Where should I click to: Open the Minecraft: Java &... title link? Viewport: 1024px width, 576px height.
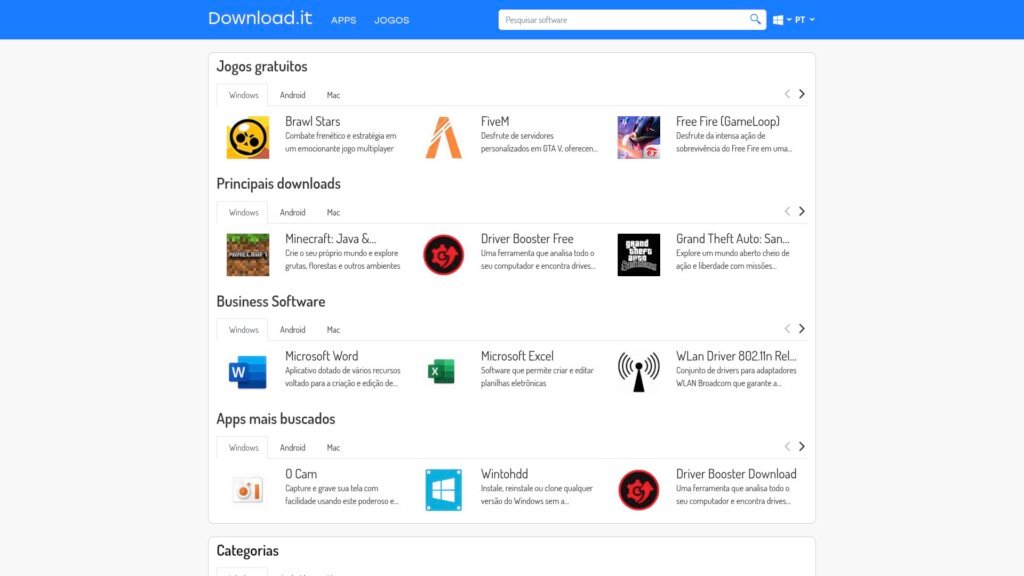(x=330, y=239)
